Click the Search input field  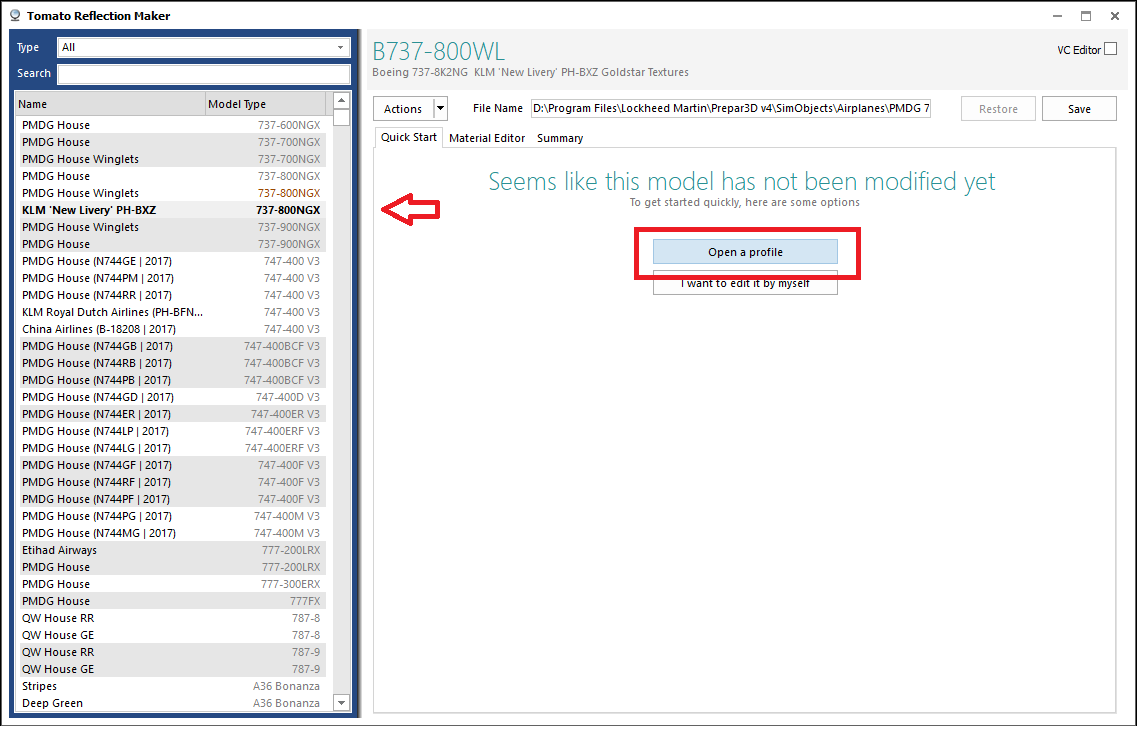tap(203, 73)
